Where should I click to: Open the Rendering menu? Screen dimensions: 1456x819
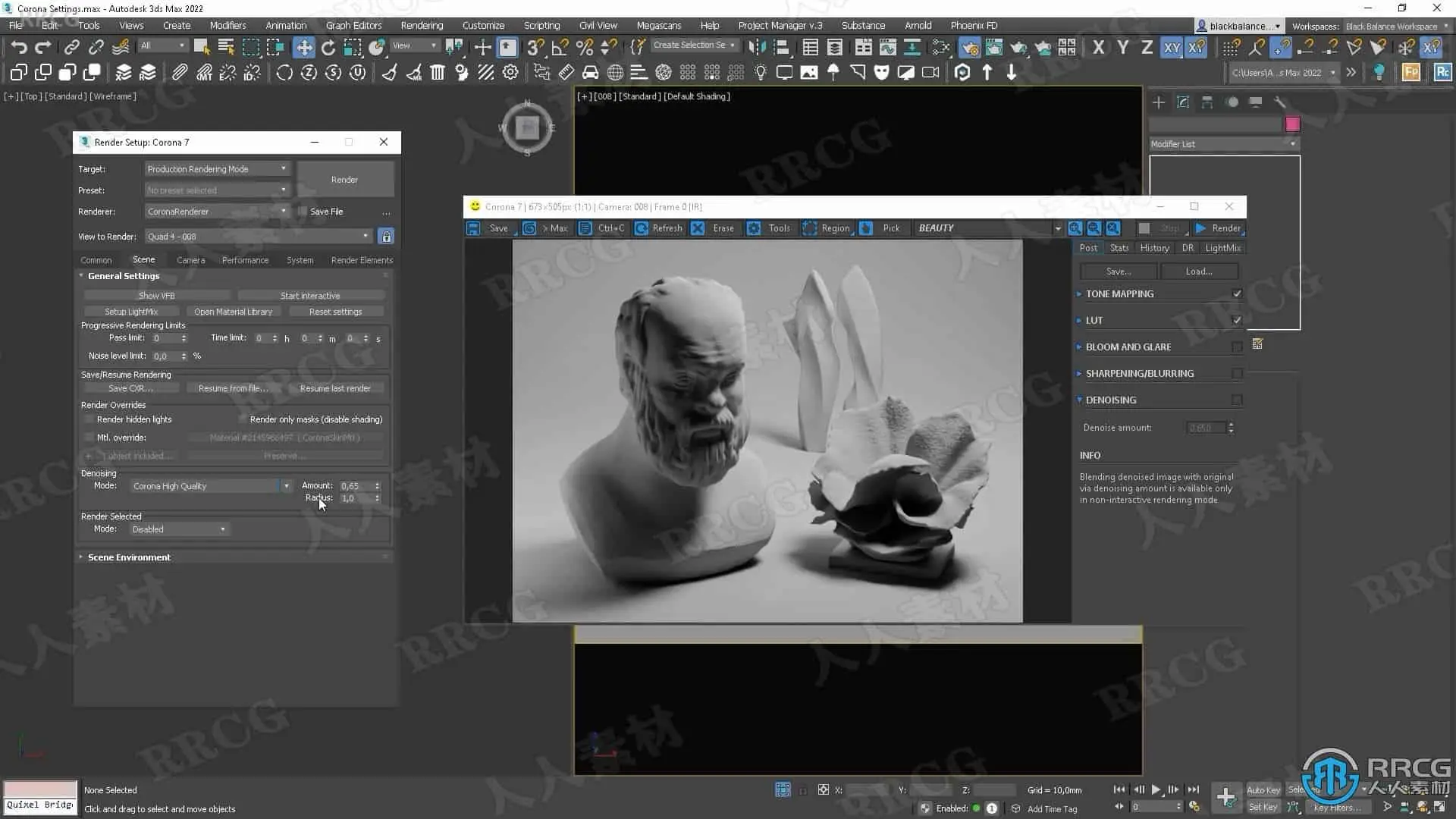[x=422, y=26]
